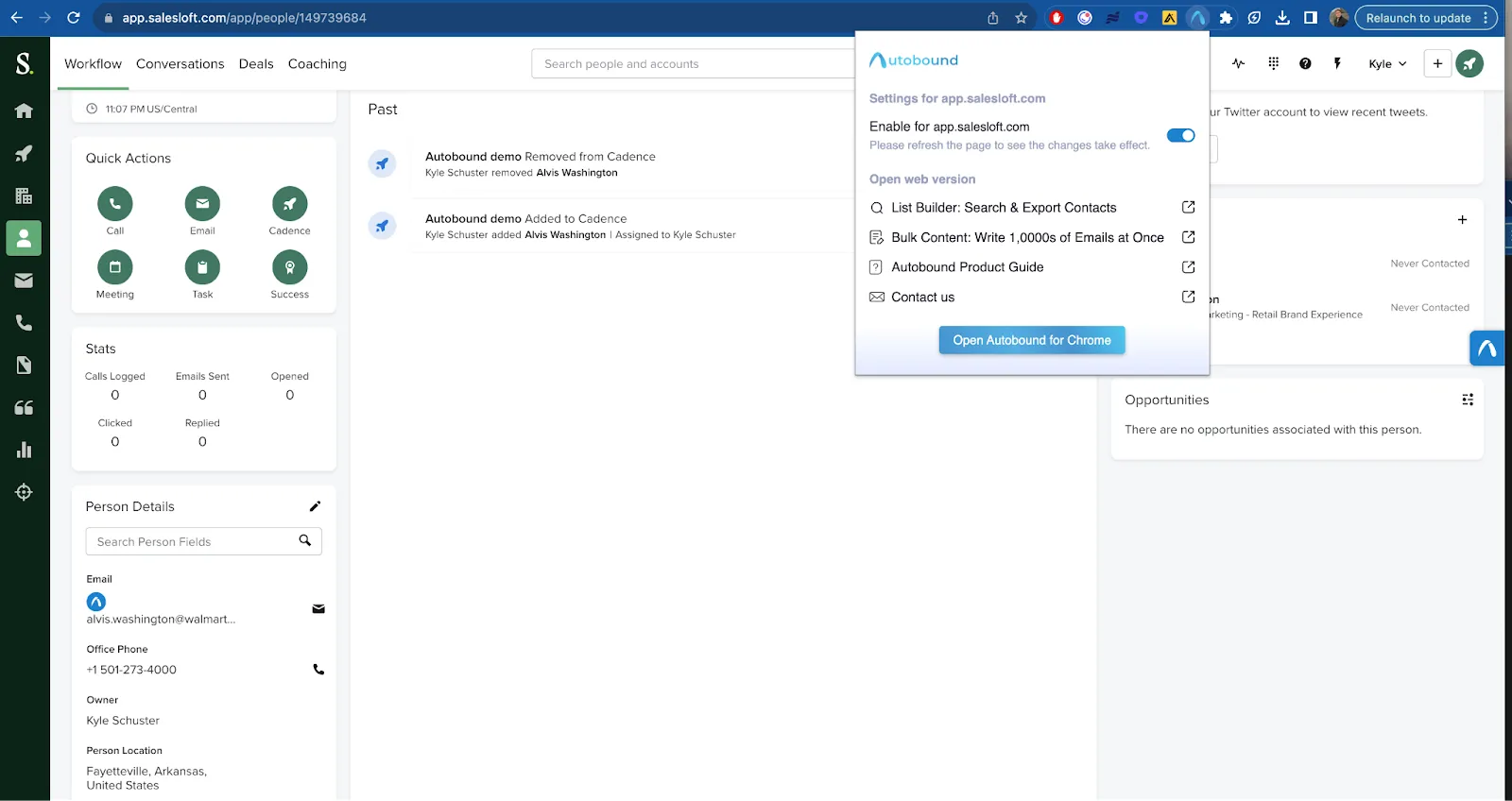
Task: Click the green rocket button in top right
Action: (x=1469, y=63)
